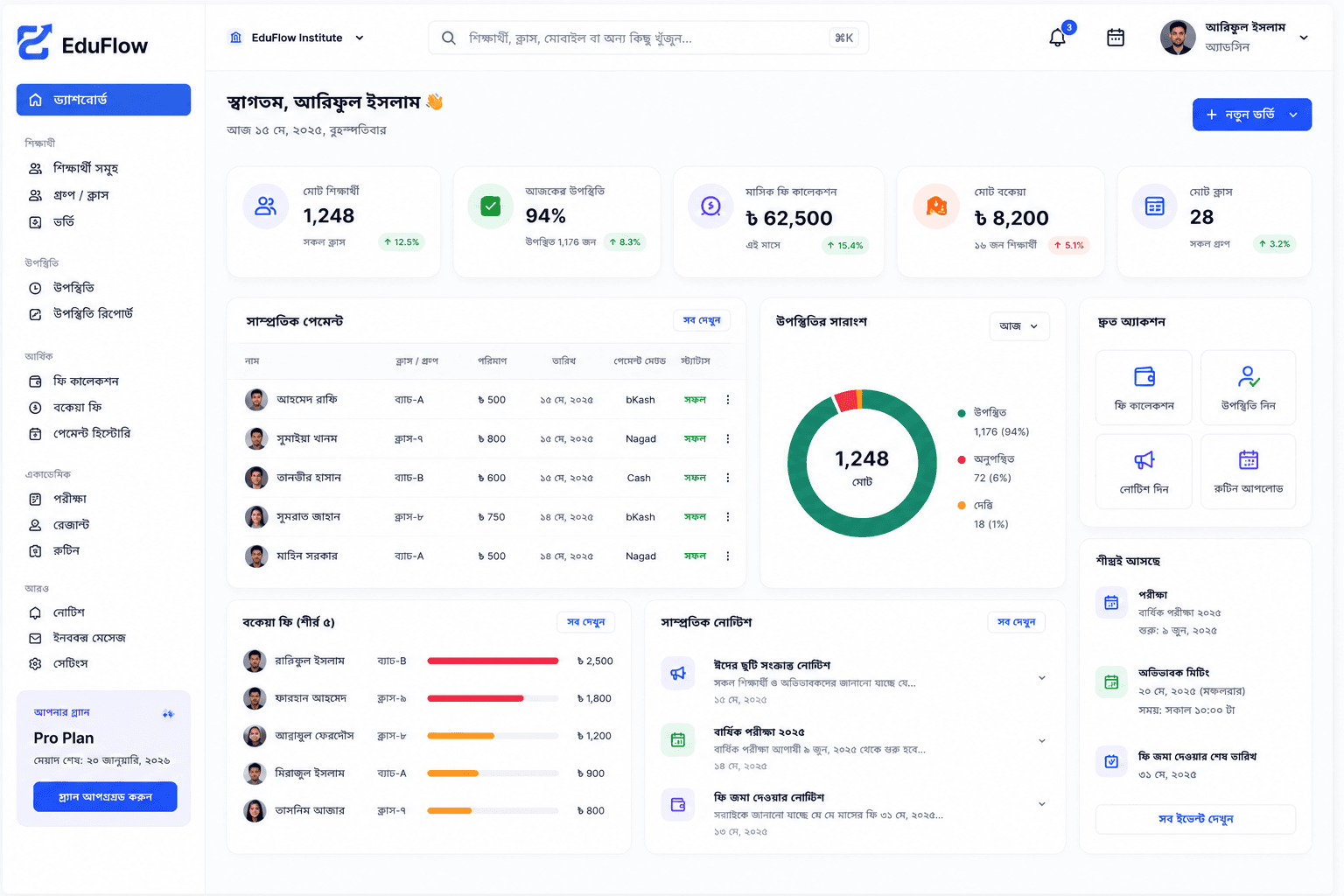
Task: Click the নতুন ভর্তি button
Action: coord(1252,115)
